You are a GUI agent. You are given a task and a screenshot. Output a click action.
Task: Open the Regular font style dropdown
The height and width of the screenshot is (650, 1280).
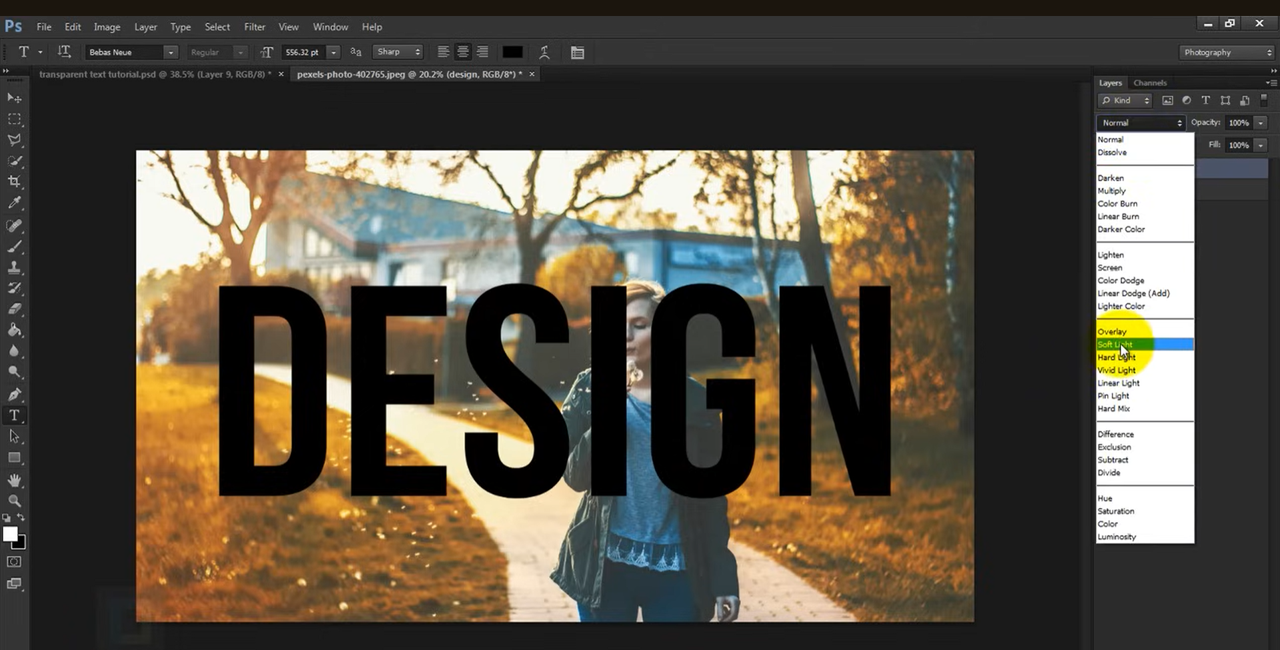tap(240, 52)
